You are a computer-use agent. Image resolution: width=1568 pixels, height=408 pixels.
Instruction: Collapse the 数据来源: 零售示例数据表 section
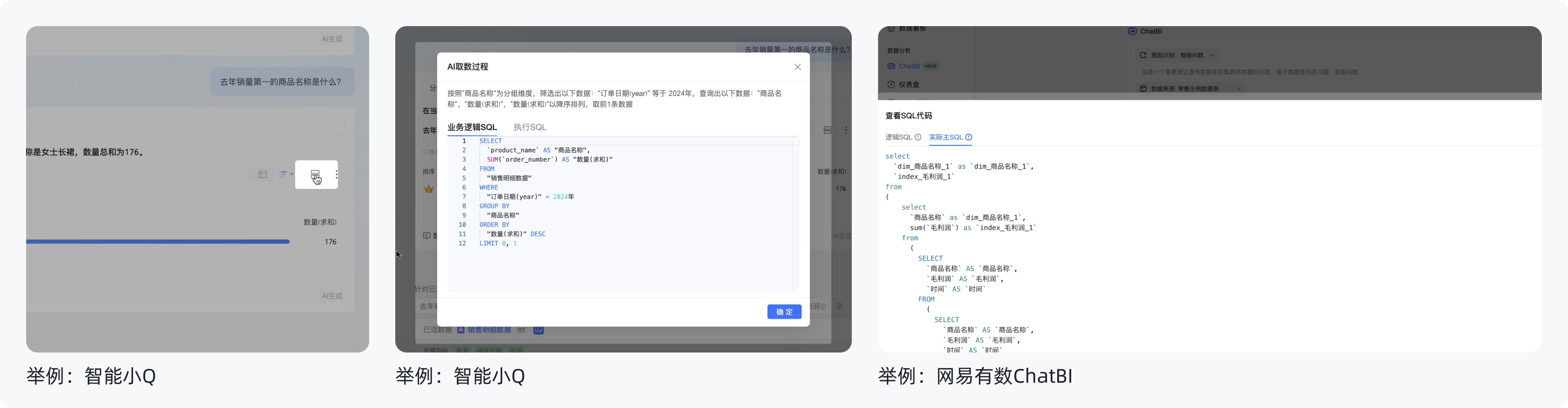1239,89
